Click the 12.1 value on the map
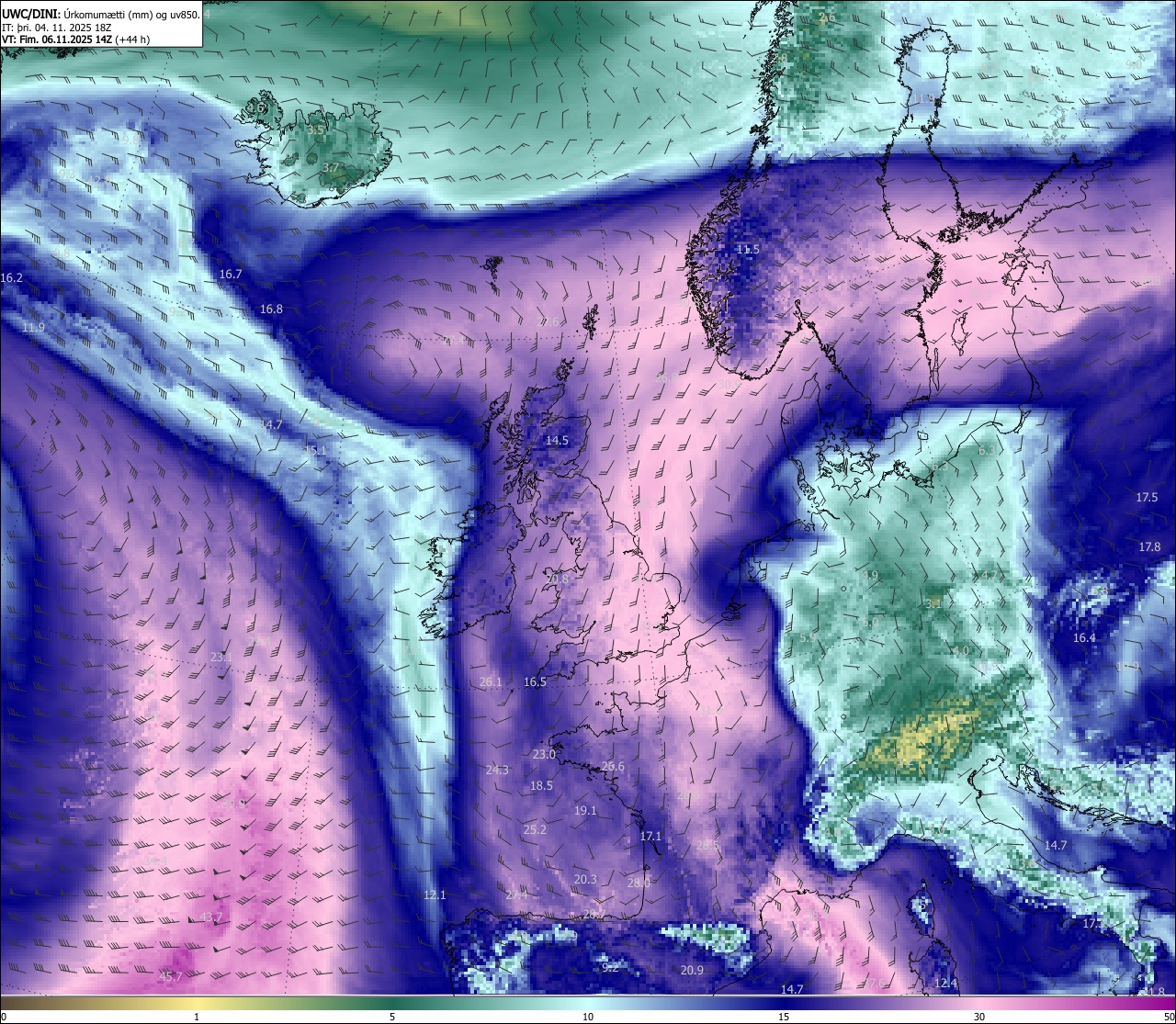1176x1024 pixels. click(435, 895)
